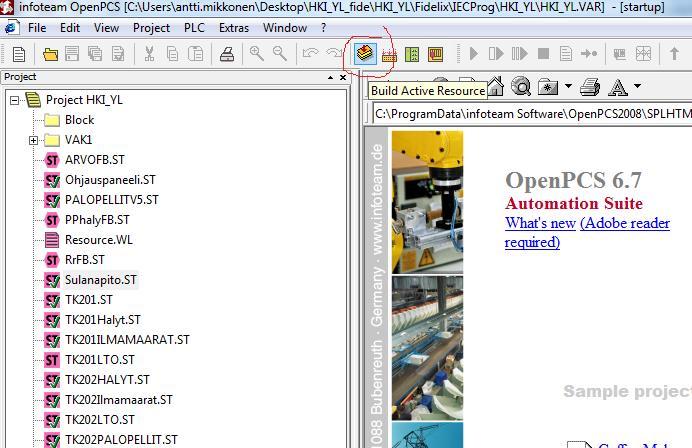Select TK202Ilmamaarat.ST file
This screenshot has height=448, width=692.
click(119, 400)
